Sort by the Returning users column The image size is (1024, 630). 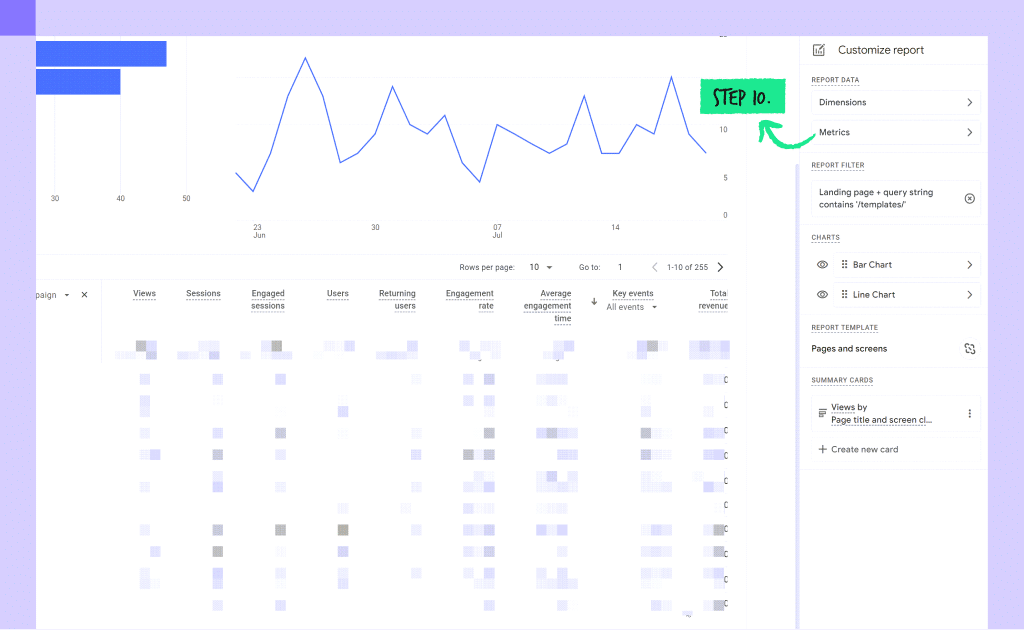point(397,300)
